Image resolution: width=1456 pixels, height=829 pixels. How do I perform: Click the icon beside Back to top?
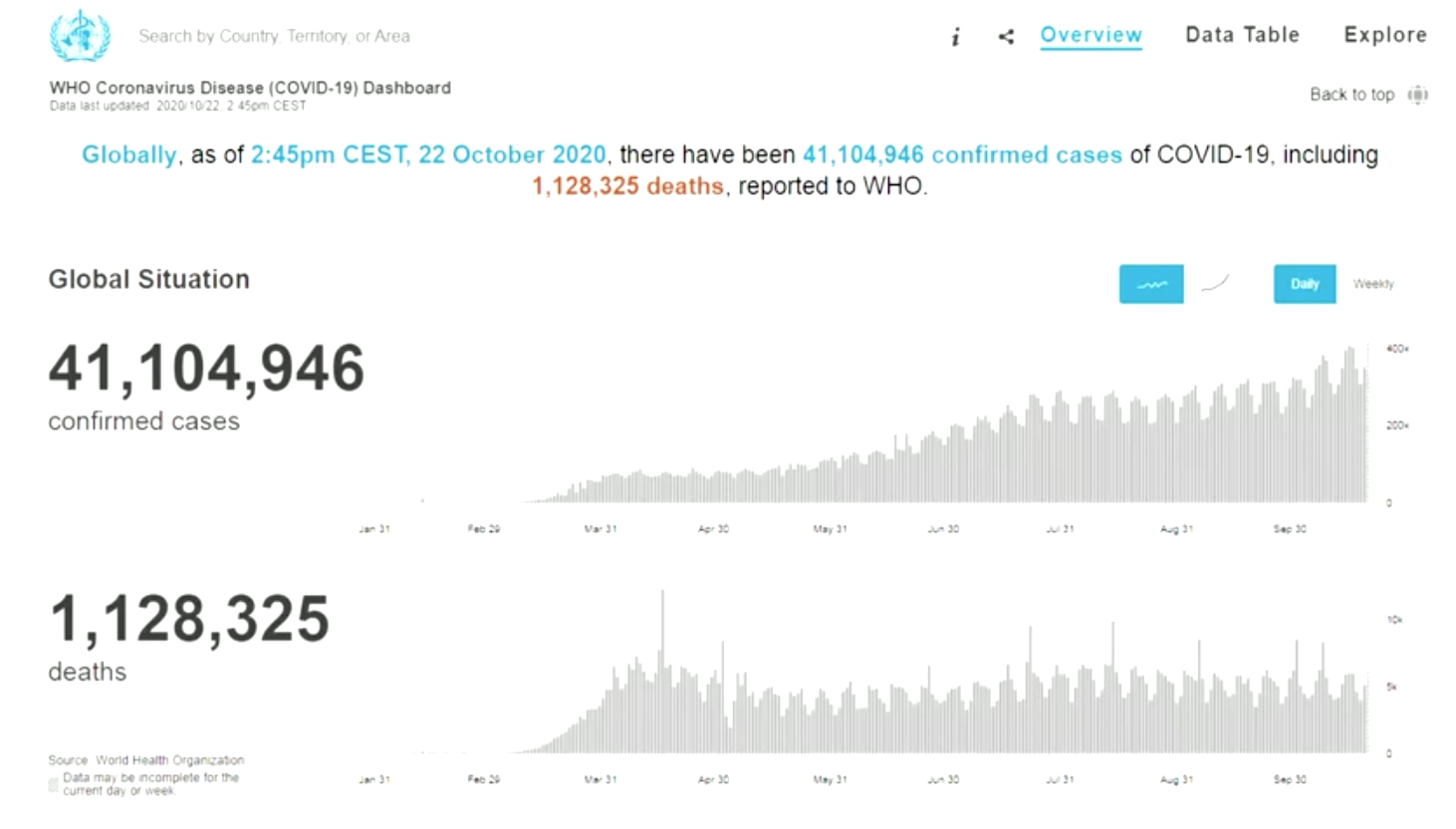coord(1418,95)
